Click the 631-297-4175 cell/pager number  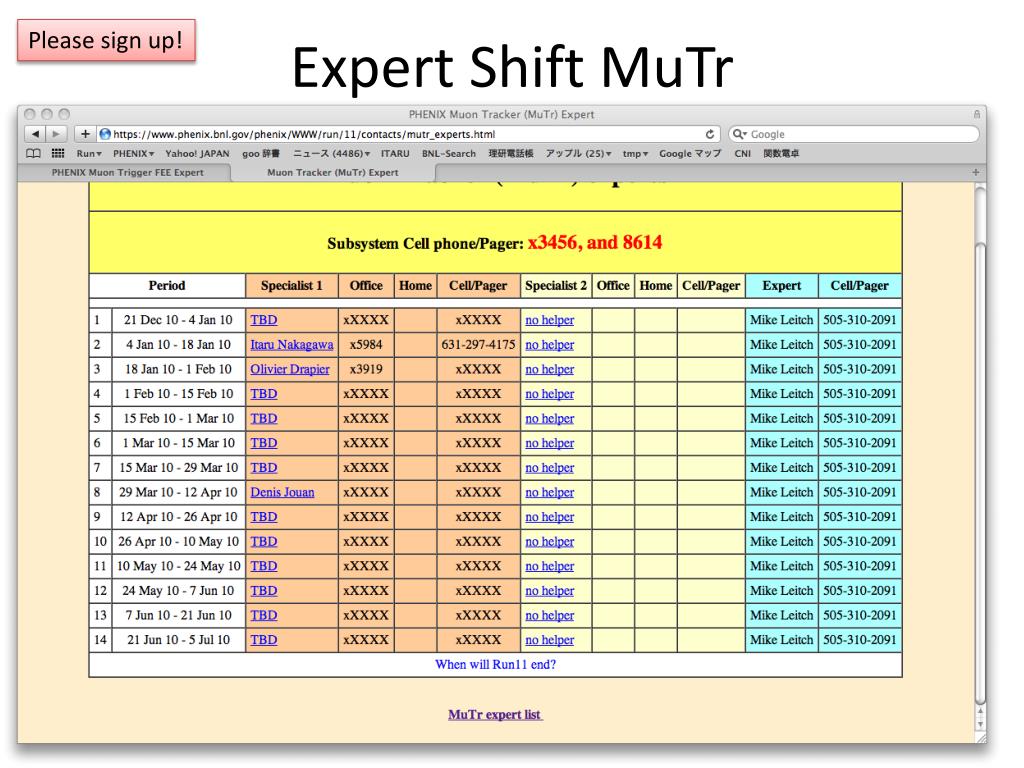pyautogui.click(x=479, y=345)
